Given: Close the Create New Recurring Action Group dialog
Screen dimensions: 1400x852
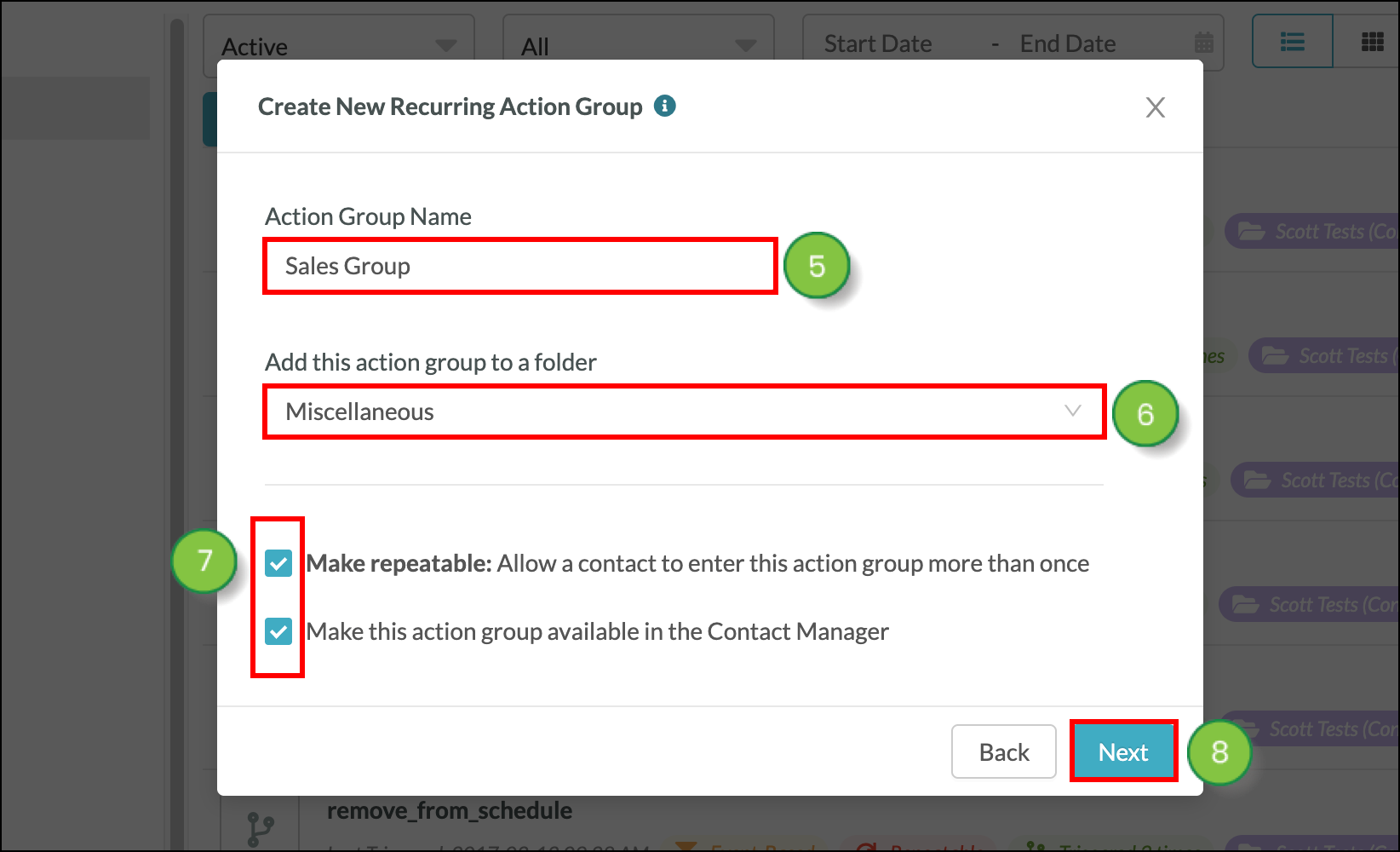Looking at the screenshot, I should (1155, 107).
